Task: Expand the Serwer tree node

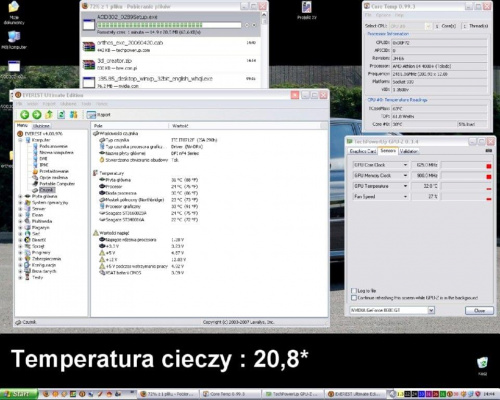Action: [x=20, y=209]
